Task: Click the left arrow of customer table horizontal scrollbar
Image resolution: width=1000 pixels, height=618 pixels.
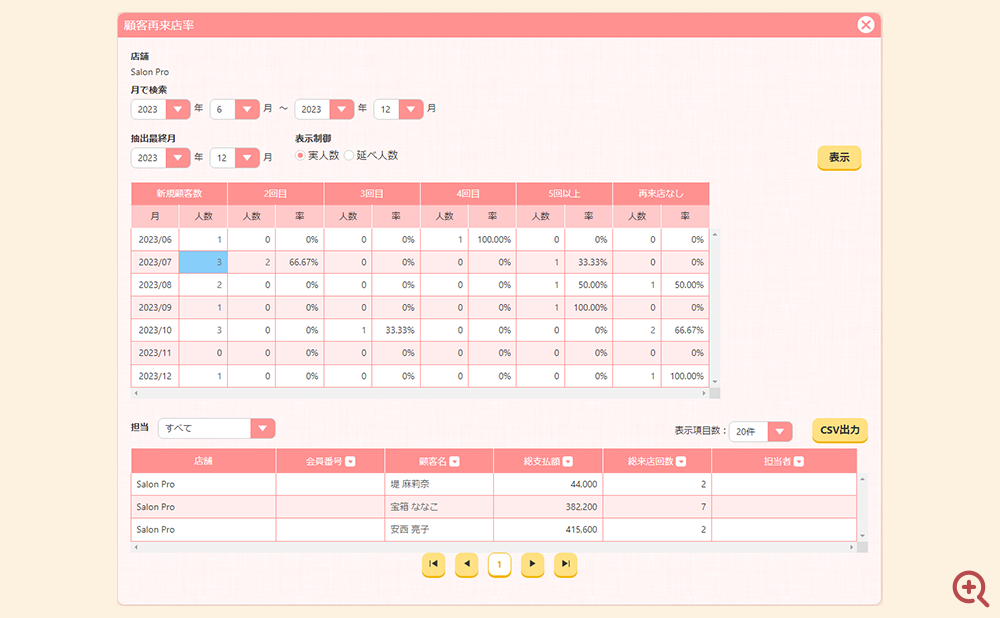Action: [136, 547]
